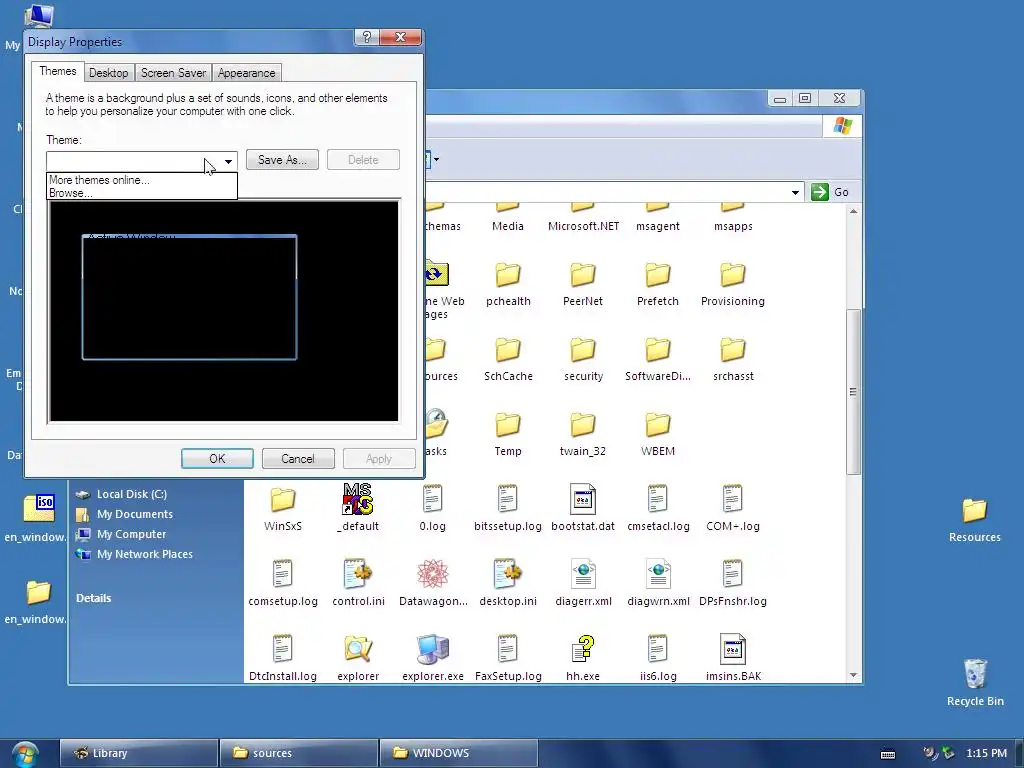This screenshot has height=768, width=1024.
Task: Choose the Browse... theme option
Action: (x=71, y=193)
